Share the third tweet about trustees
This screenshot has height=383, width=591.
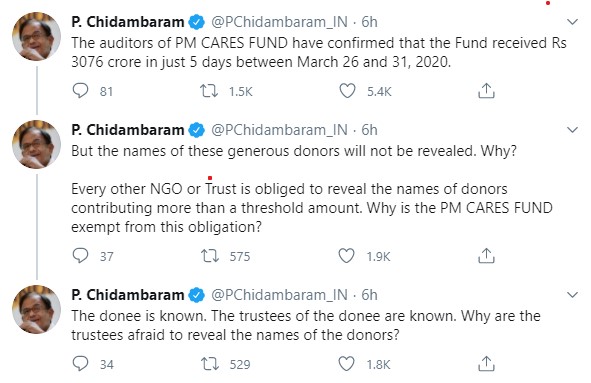pos(486,364)
